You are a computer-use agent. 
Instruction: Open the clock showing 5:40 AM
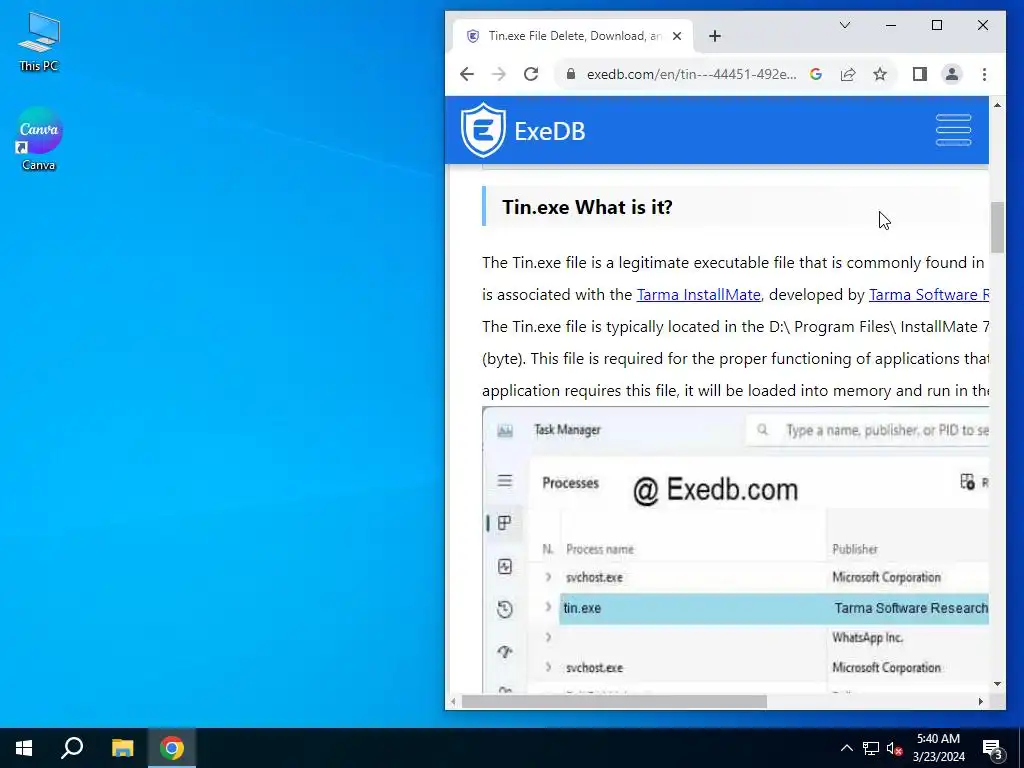pyautogui.click(x=938, y=748)
